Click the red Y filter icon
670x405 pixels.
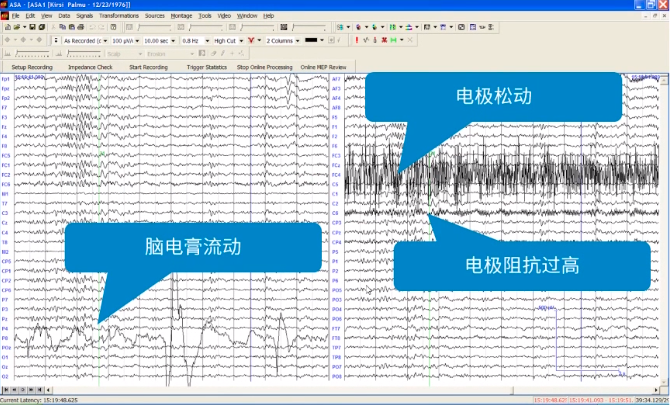pyautogui.click(x=251, y=41)
